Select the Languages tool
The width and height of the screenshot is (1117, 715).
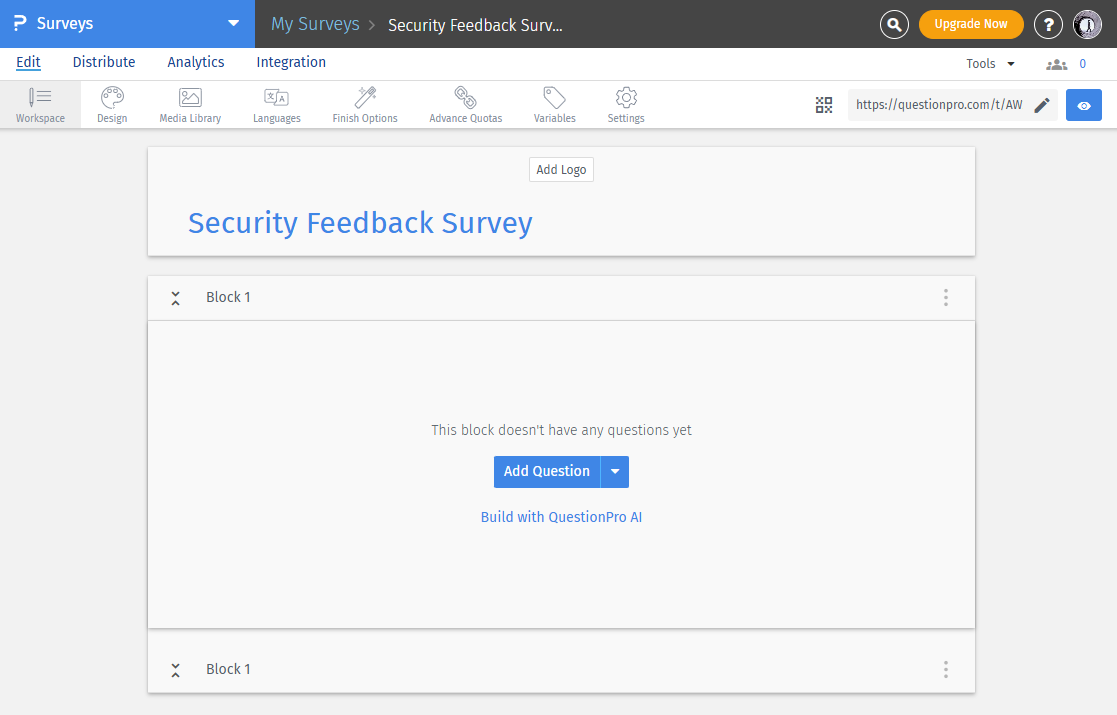[x=276, y=104]
